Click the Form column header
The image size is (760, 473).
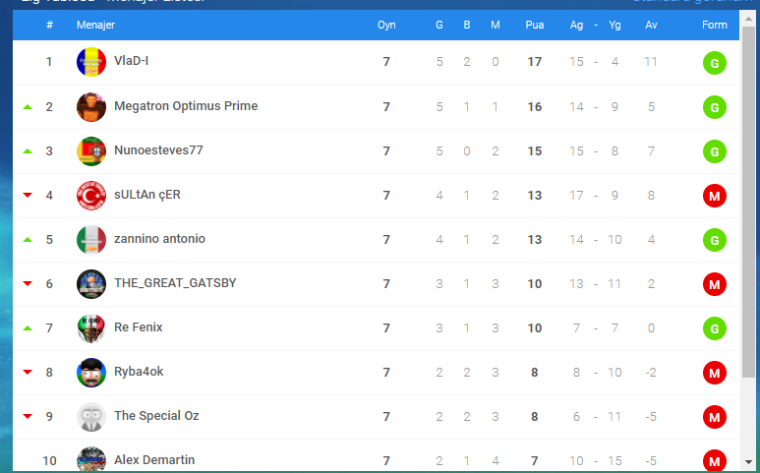(714, 25)
